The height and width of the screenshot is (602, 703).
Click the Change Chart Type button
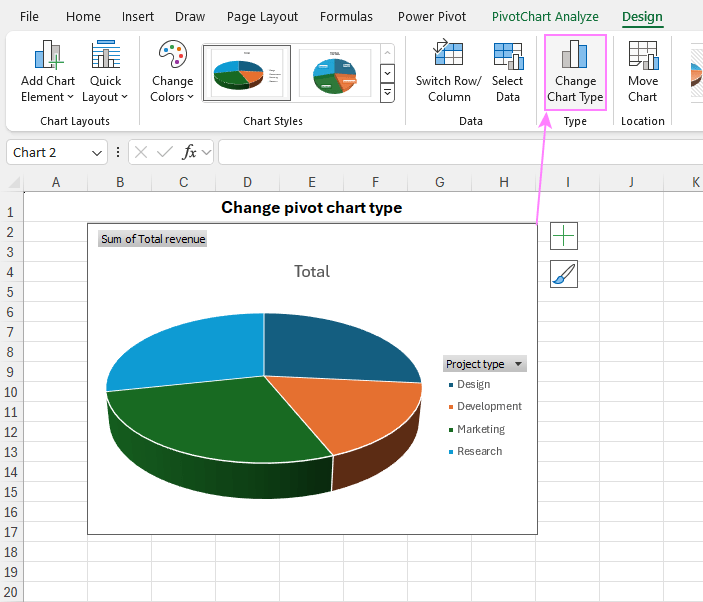[575, 72]
